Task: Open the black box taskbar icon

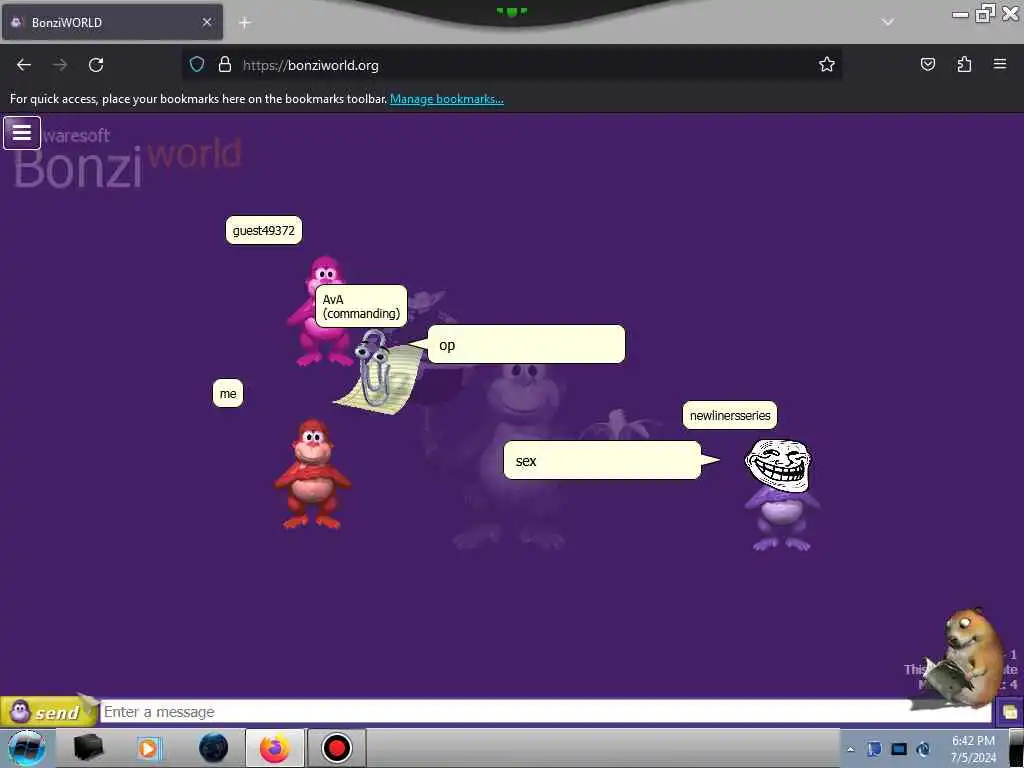Action: (x=89, y=748)
